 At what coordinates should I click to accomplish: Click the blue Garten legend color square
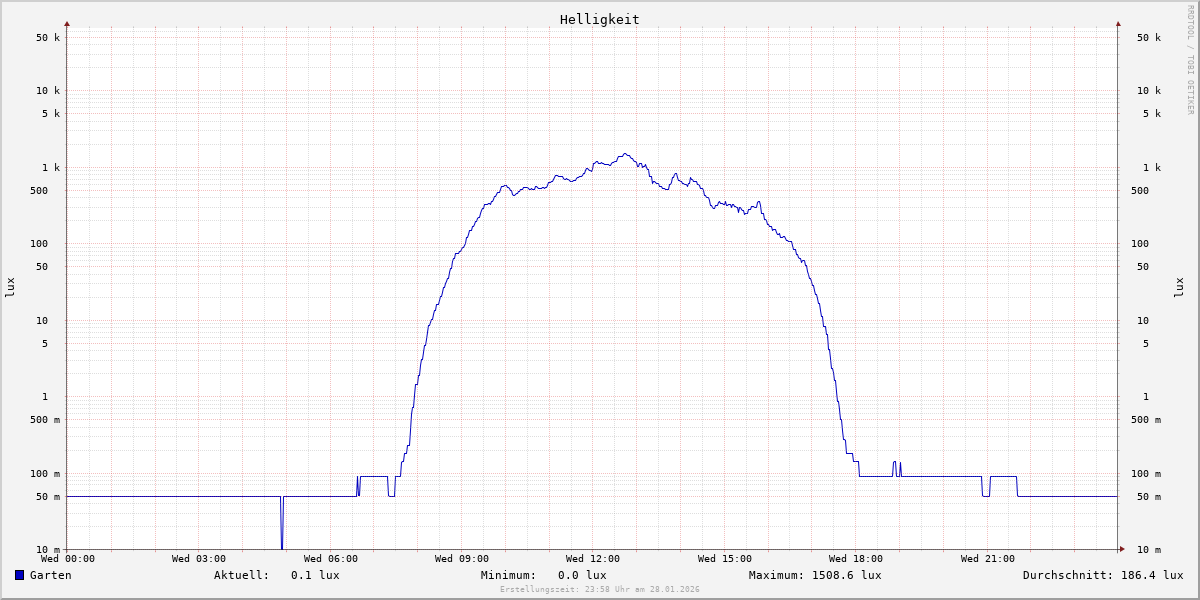[19, 575]
